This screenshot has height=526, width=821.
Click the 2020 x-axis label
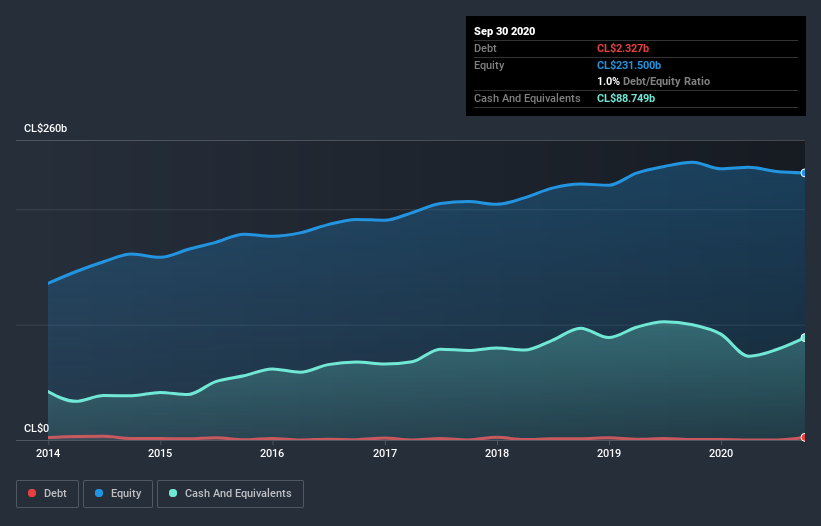pyautogui.click(x=721, y=453)
